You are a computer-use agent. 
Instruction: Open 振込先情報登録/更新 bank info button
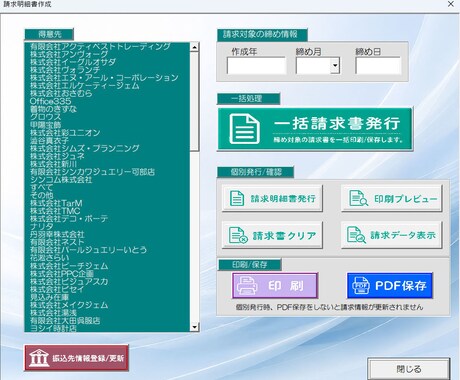[76, 358]
